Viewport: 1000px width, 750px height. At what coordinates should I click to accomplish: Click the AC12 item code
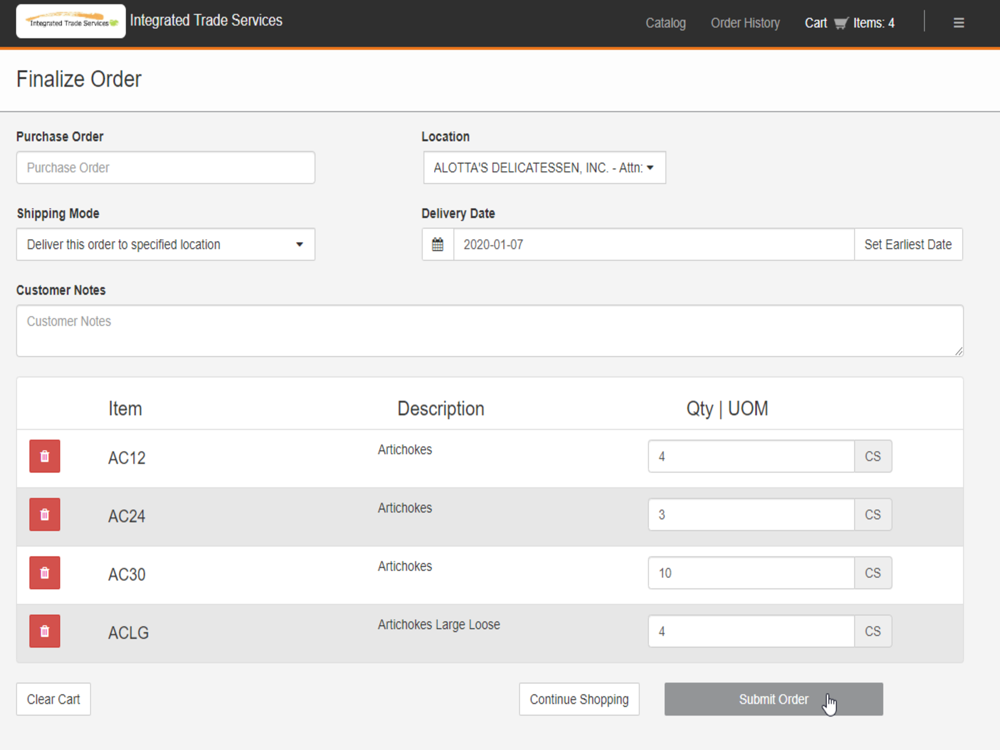pos(127,458)
